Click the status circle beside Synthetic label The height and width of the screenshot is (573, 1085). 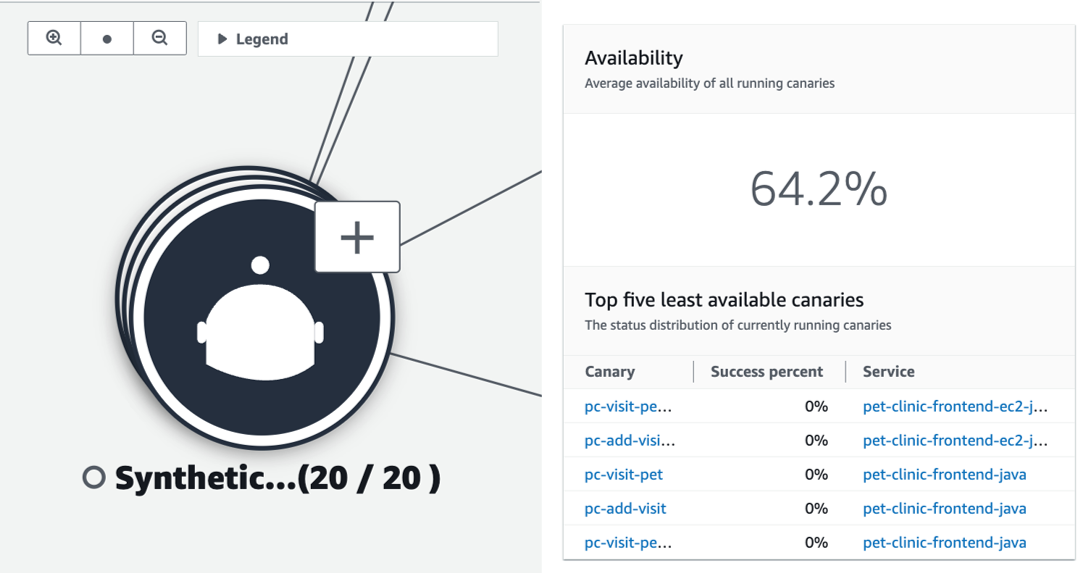(x=94, y=478)
